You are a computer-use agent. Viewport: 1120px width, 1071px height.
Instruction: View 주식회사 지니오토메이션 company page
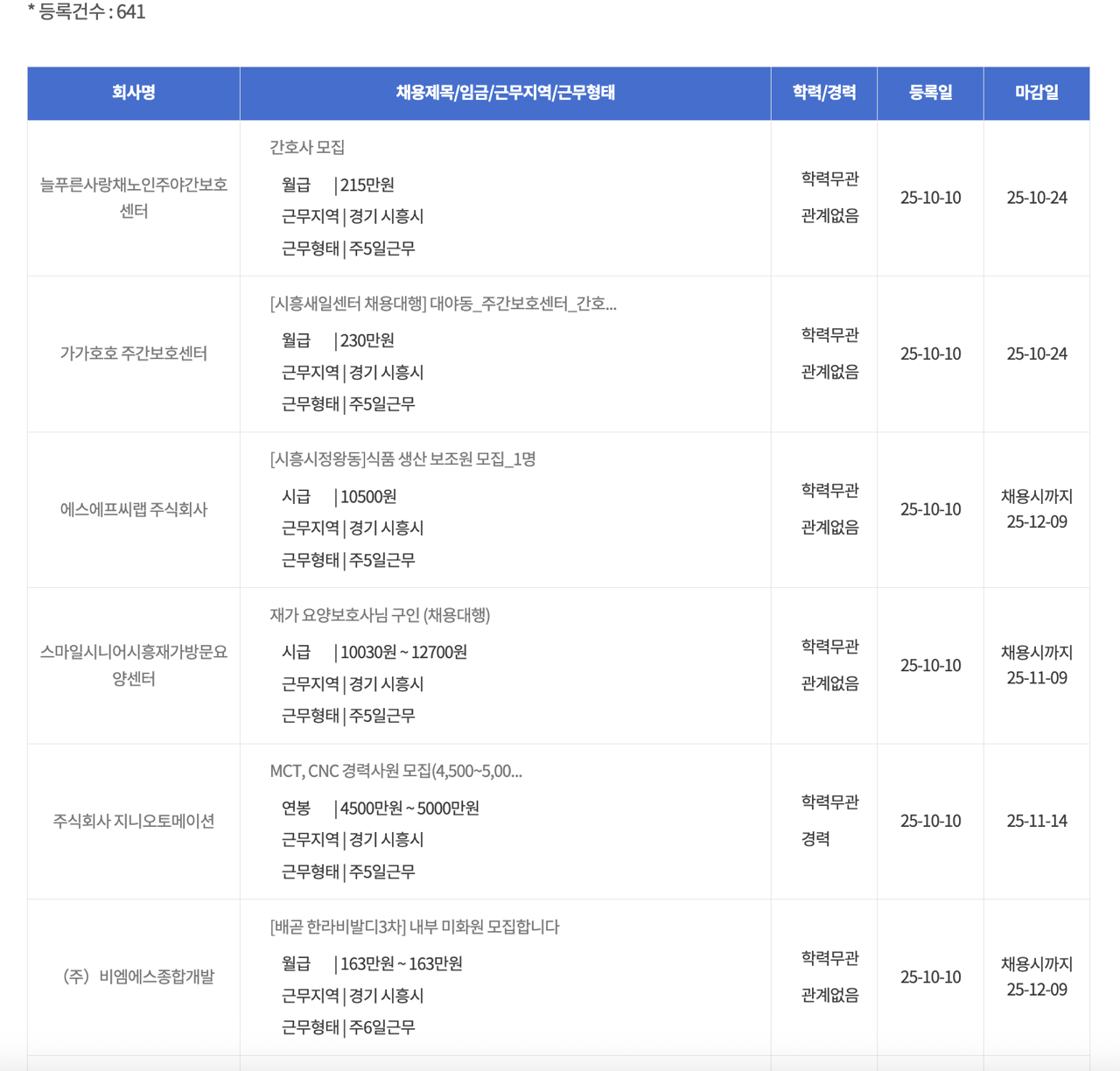pos(133,821)
